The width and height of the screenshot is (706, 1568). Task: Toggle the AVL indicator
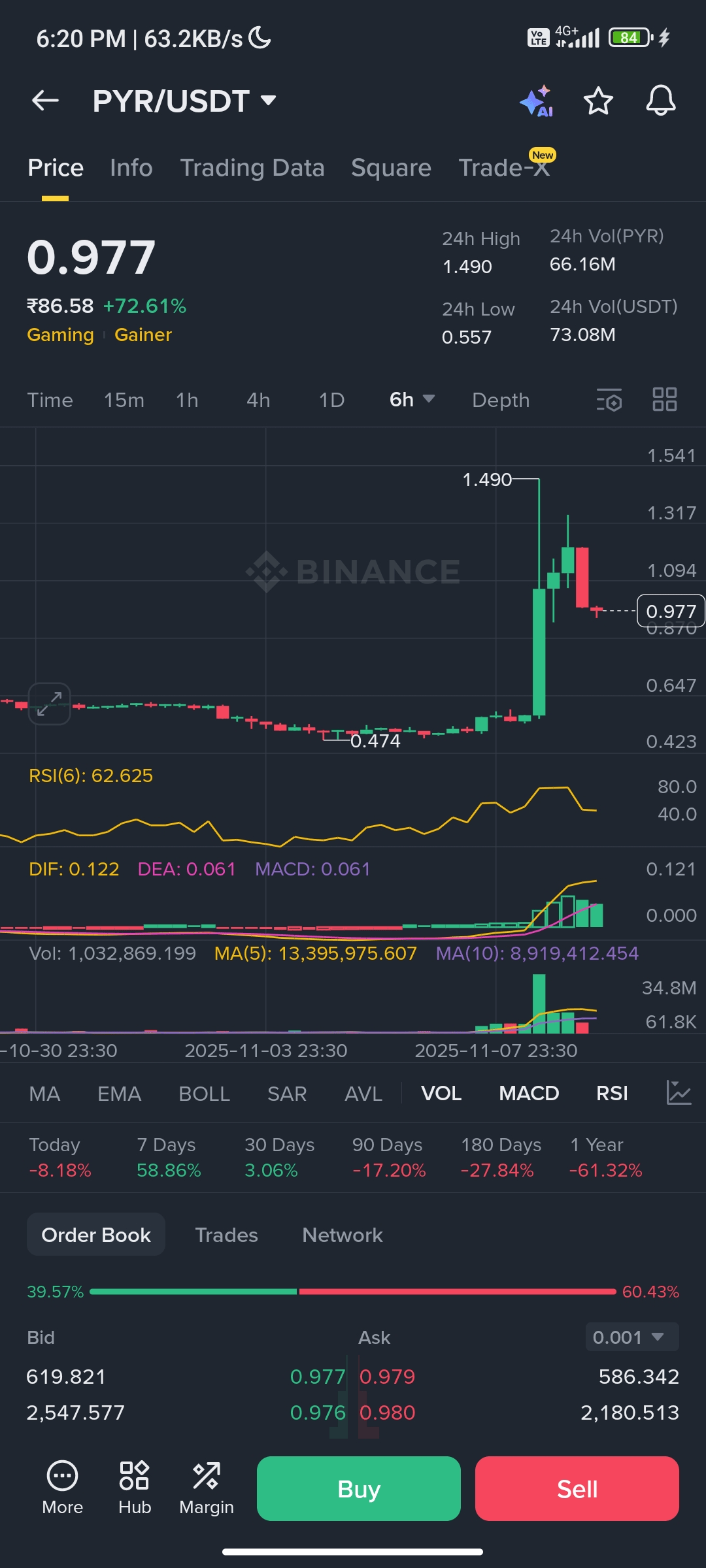(x=363, y=1093)
